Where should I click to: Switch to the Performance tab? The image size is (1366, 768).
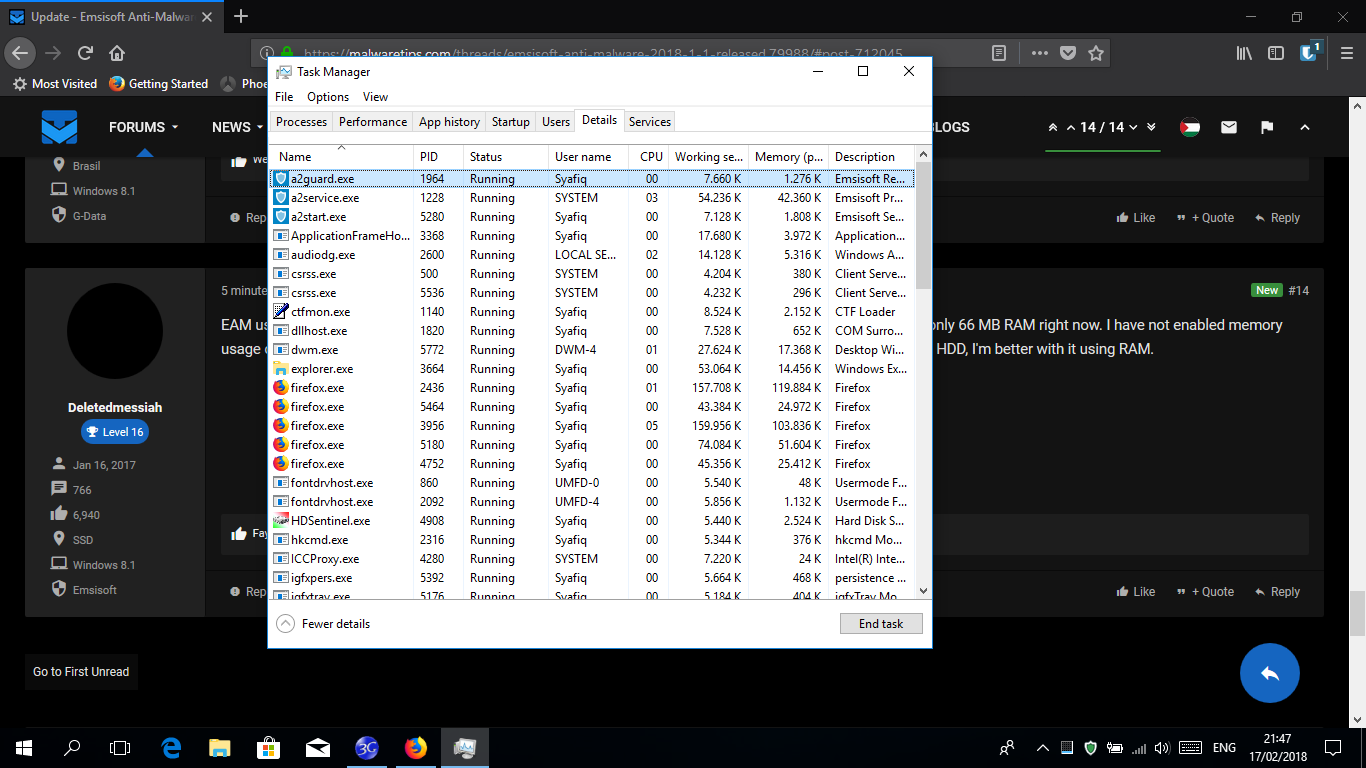[x=372, y=122]
